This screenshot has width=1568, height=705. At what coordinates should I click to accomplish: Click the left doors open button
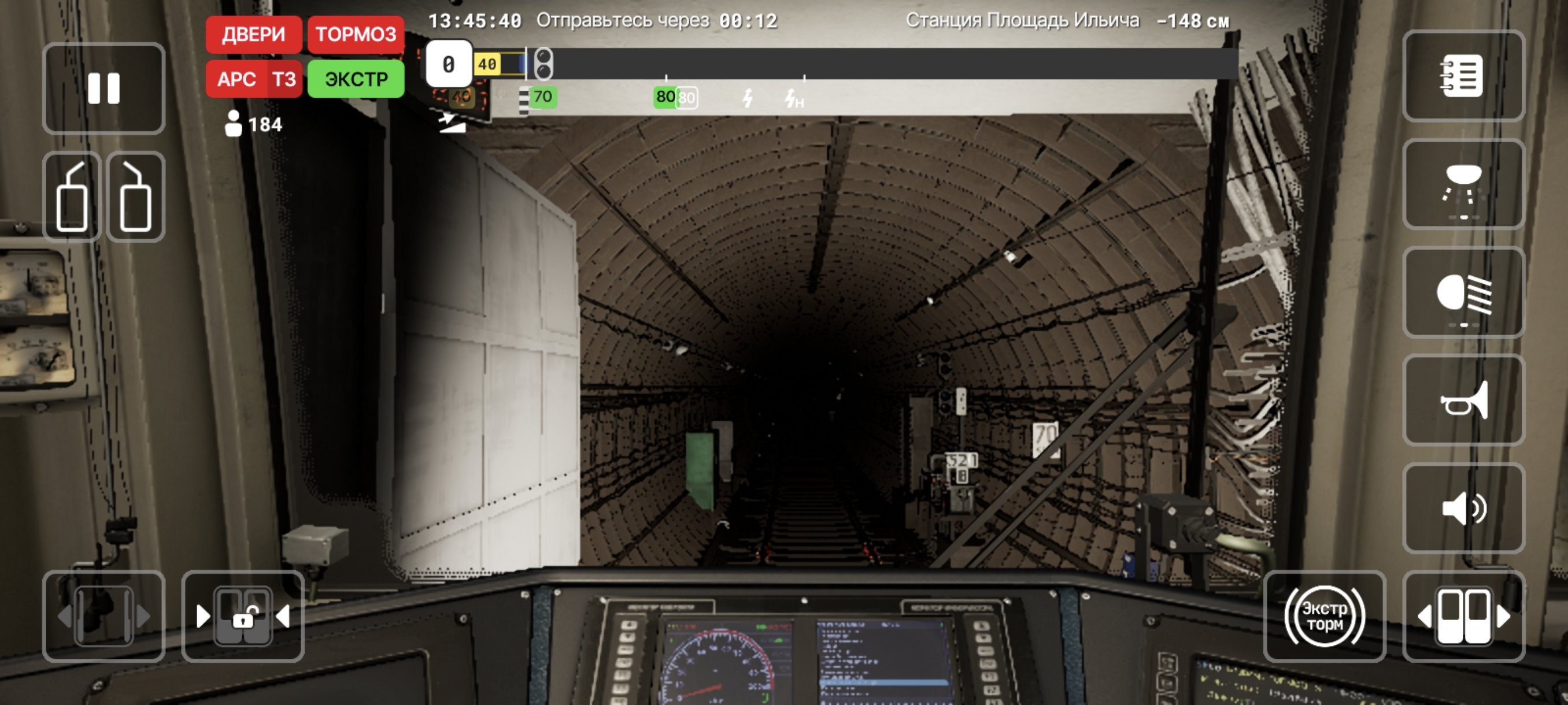point(103,616)
